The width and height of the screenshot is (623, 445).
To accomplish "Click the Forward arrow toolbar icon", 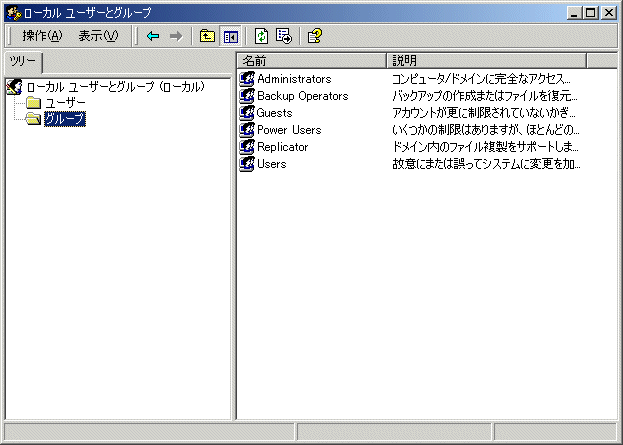I will [176, 36].
